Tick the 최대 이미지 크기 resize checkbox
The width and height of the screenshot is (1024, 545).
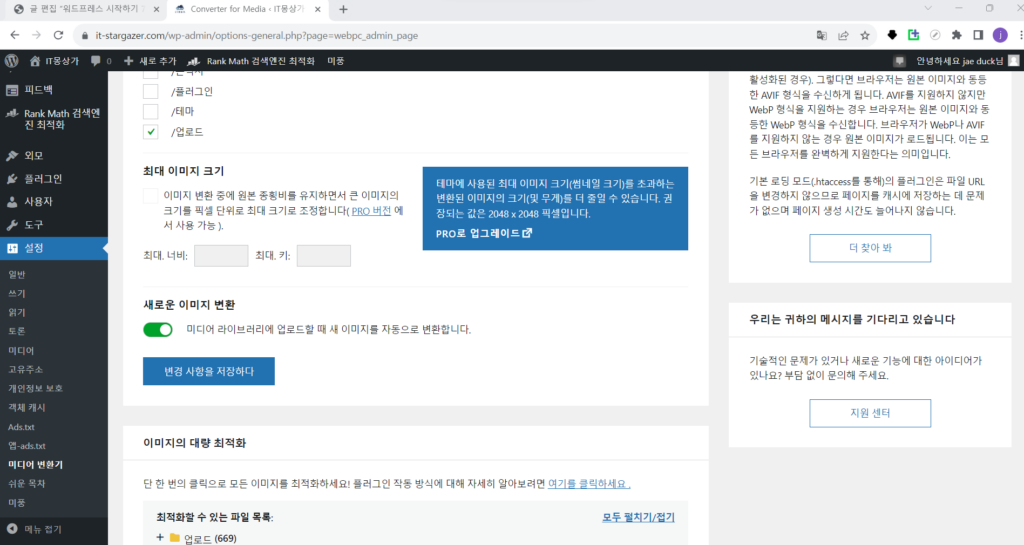click(150, 196)
